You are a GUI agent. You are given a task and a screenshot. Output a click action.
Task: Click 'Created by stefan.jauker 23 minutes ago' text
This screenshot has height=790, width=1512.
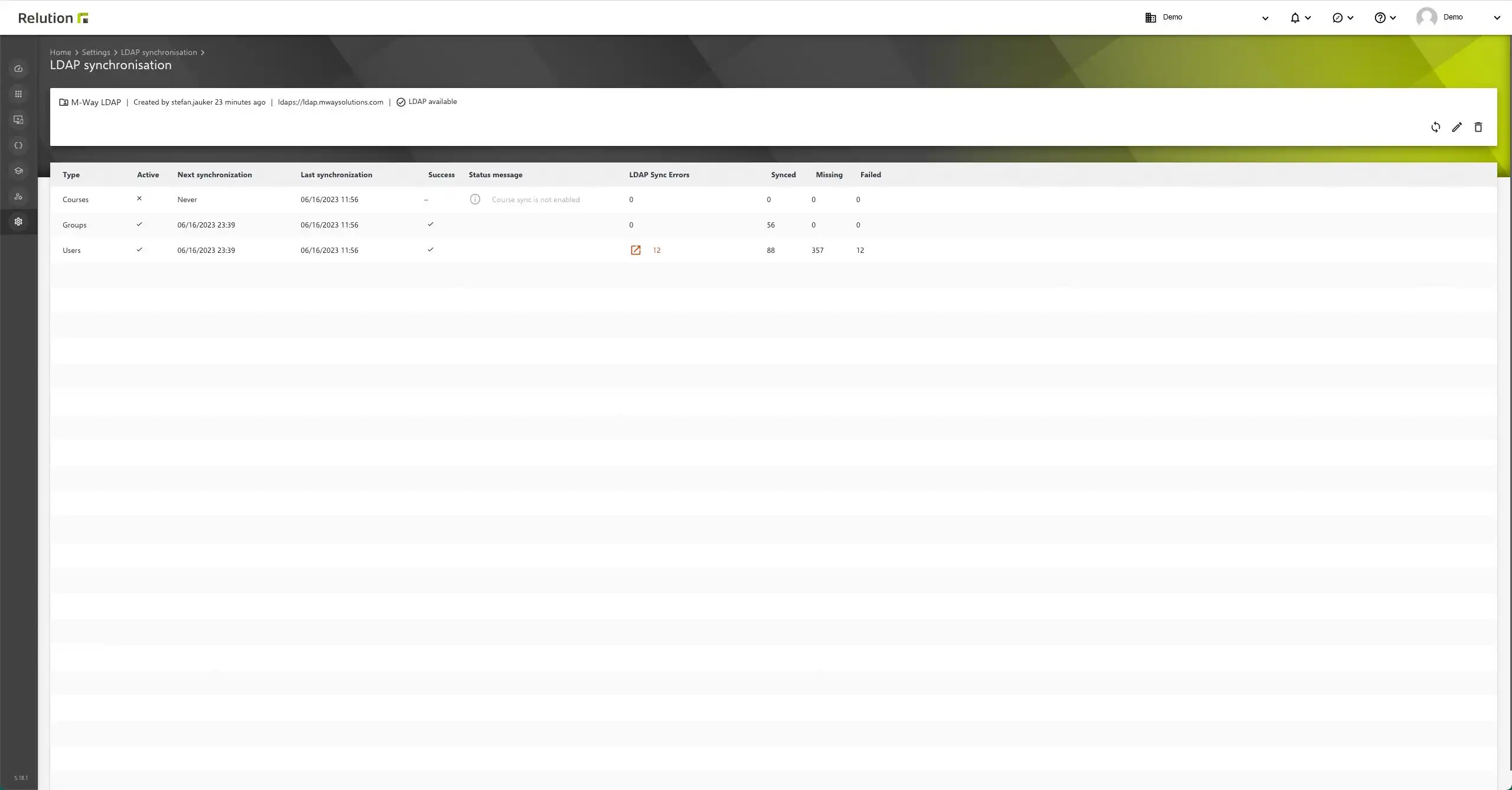tap(200, 102)
